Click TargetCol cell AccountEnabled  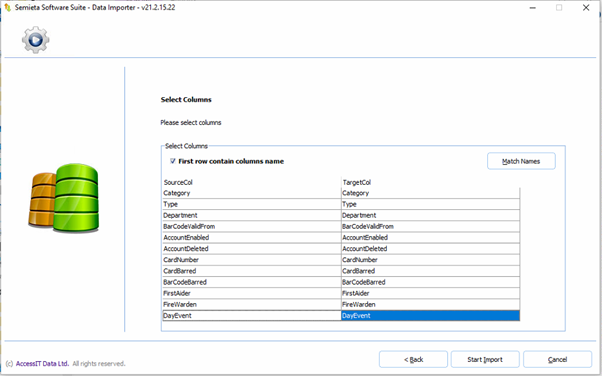click(x=430, y=238)
